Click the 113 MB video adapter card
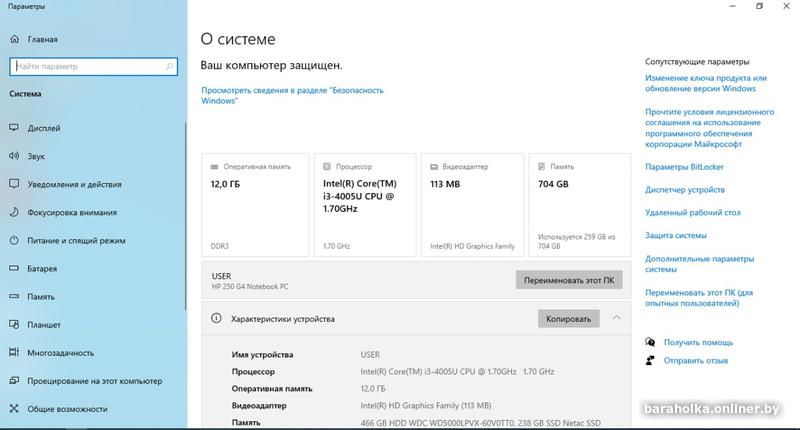 pos(472,205)
